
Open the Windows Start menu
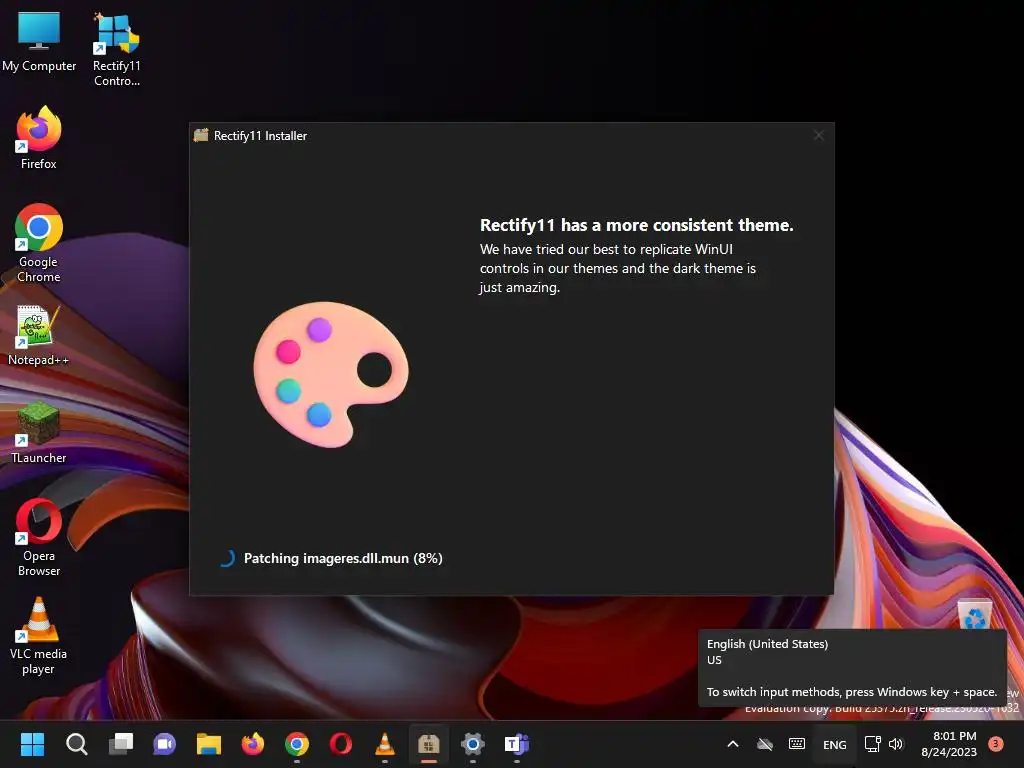tap(32, 744)
